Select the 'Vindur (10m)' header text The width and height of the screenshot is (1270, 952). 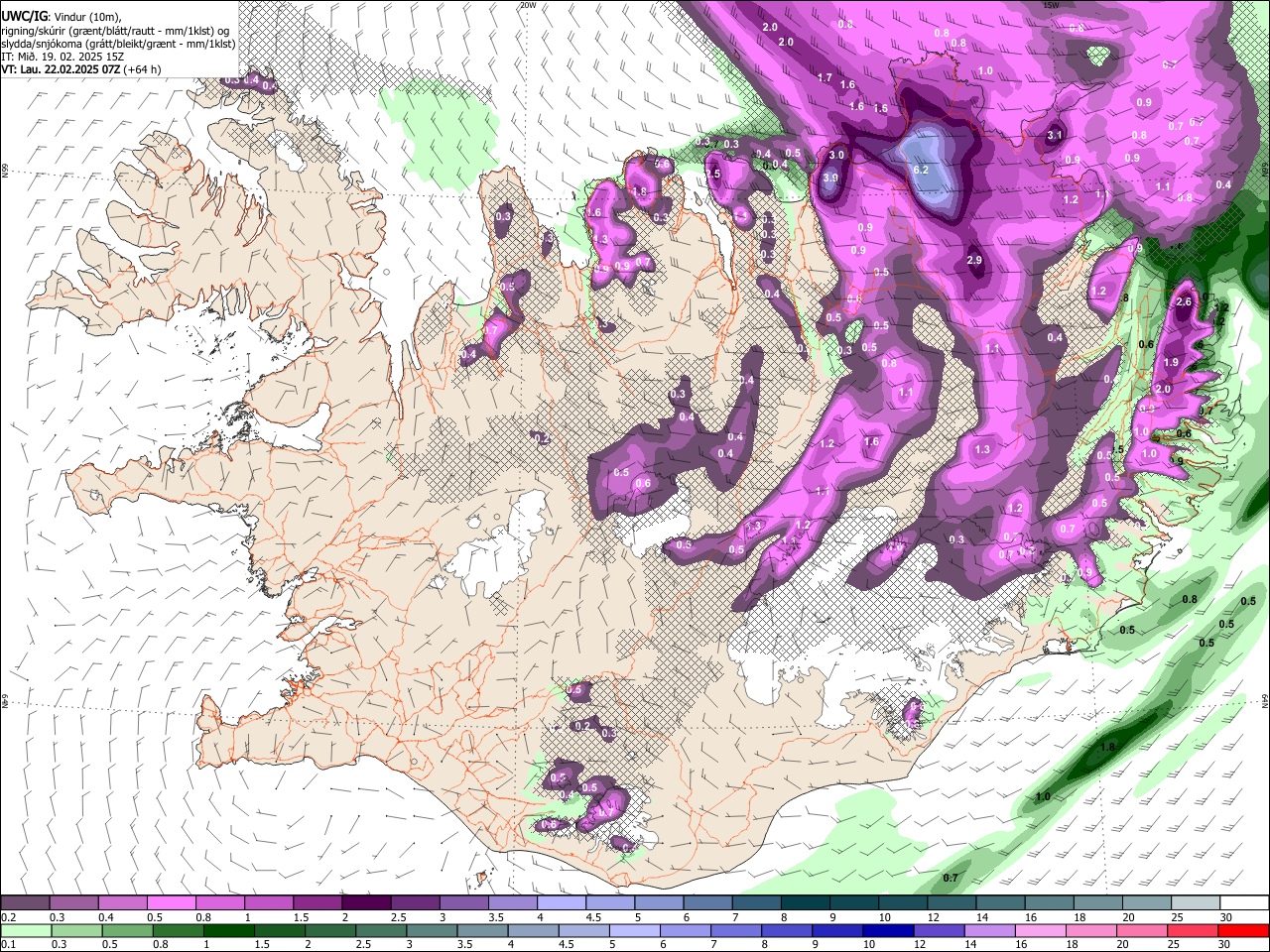pyautogui.click(x=85, y=17)
